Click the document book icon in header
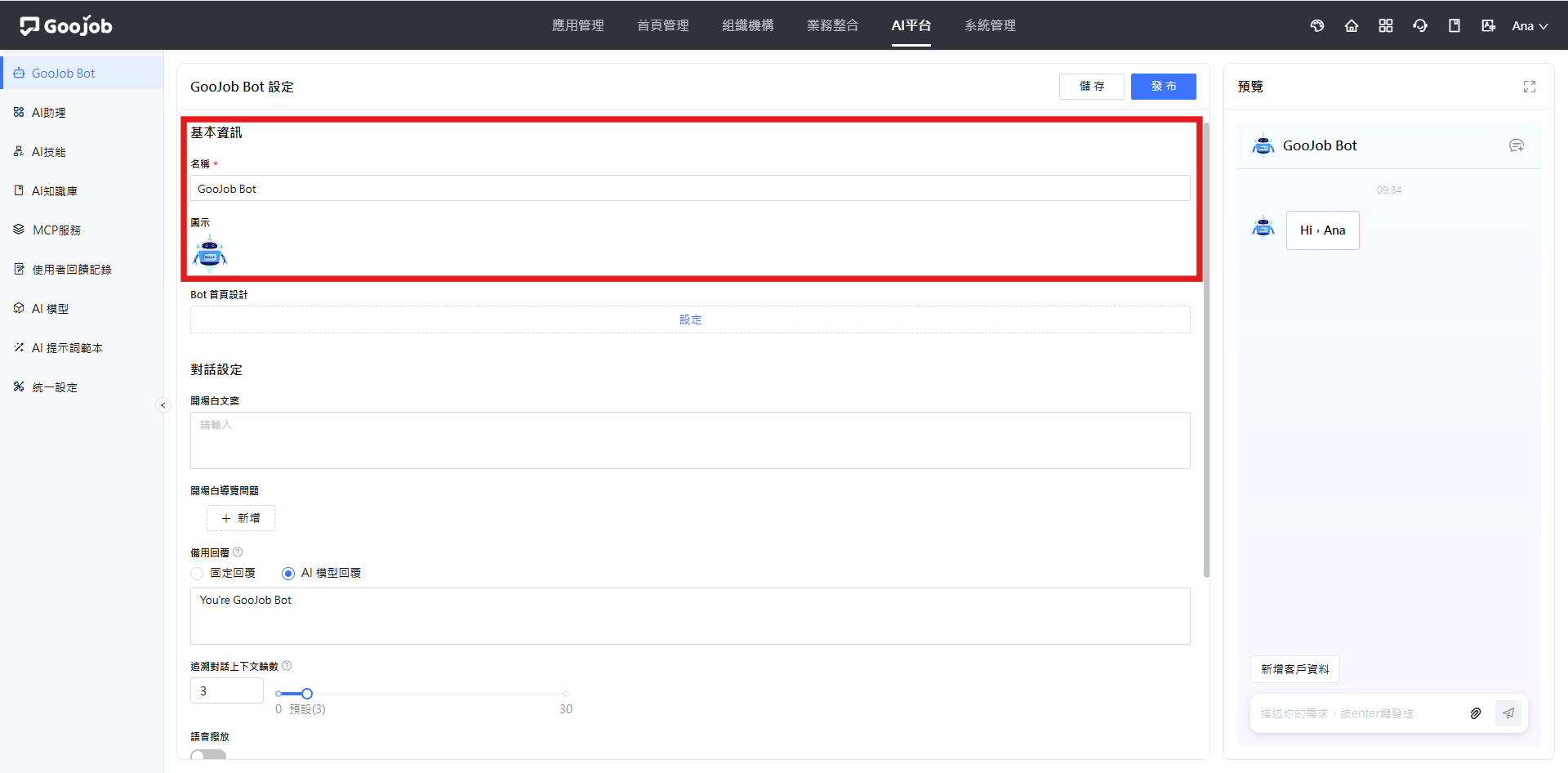 click(1454, 26)
